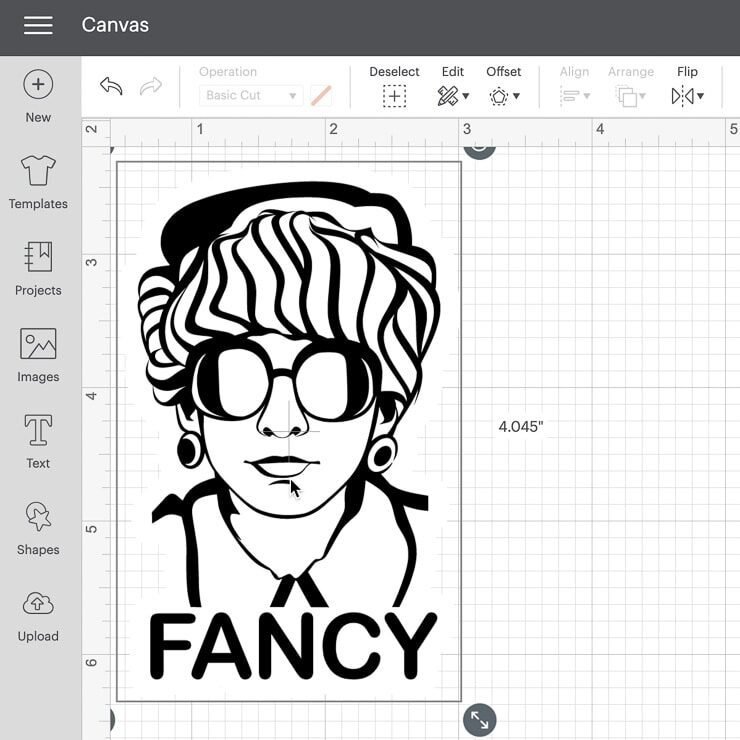Click the New project plus icon
This screenshot has width=740, height=740.
[x=38, y=85]
